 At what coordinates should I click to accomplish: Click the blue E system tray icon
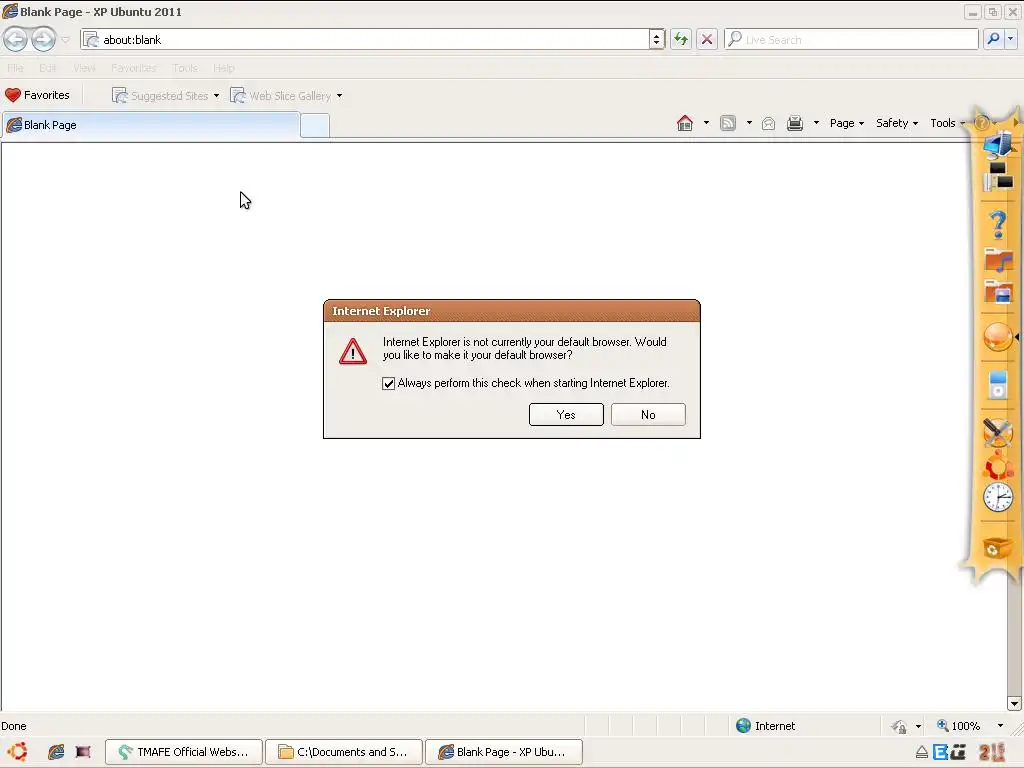click(940, 752)
